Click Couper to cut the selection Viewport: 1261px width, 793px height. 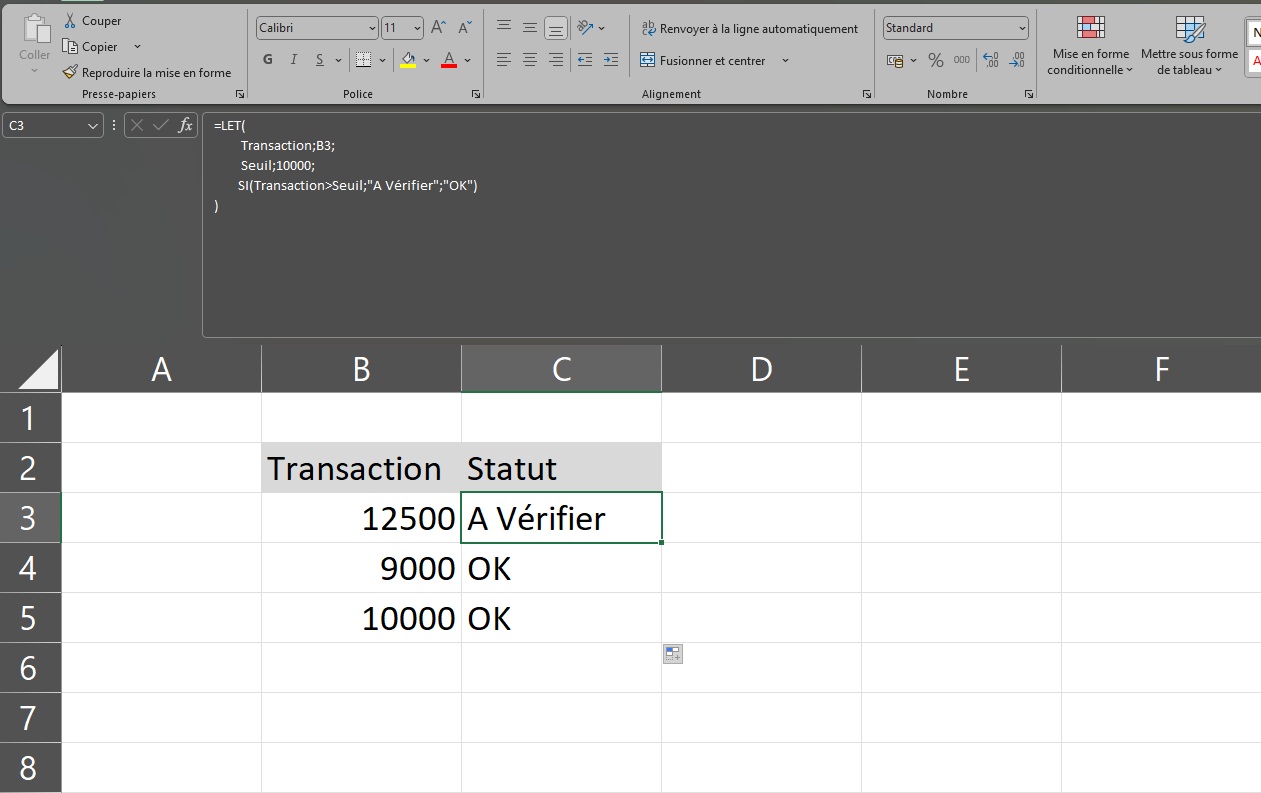tap(92, 20)
